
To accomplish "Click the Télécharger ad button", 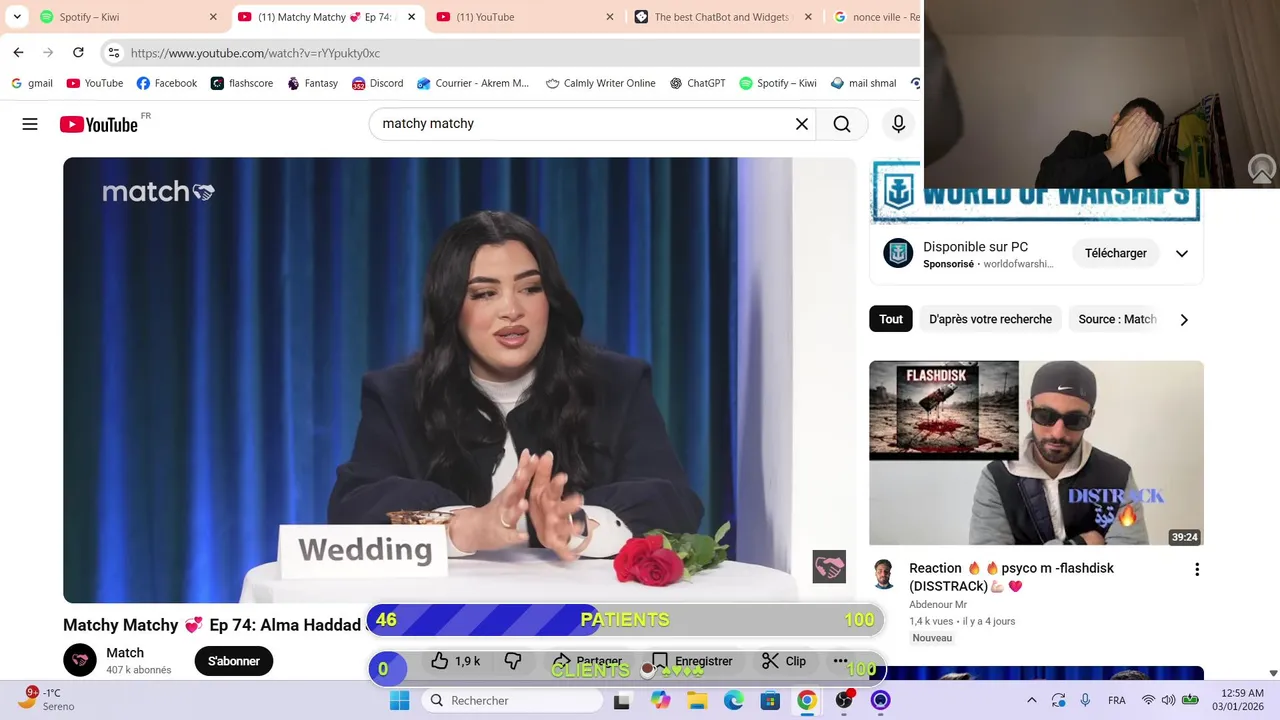I will [x=1116, y=254].
